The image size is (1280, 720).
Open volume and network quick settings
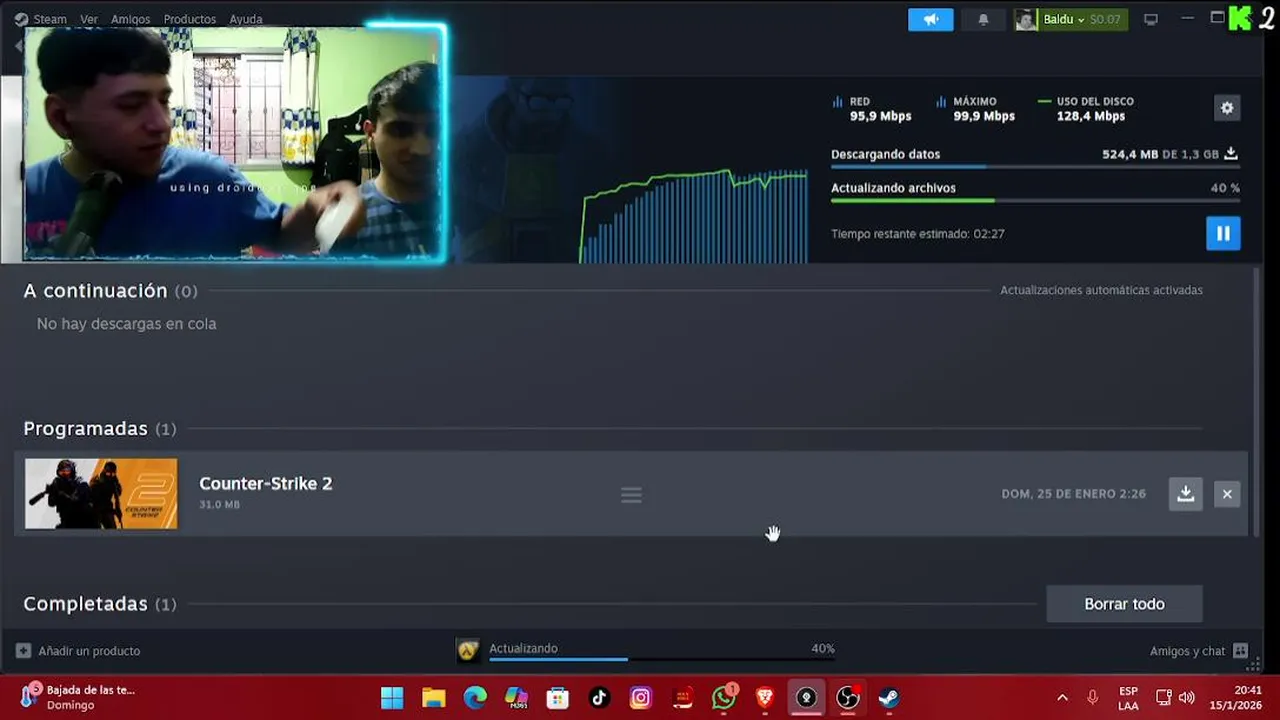pos(1175,697)
